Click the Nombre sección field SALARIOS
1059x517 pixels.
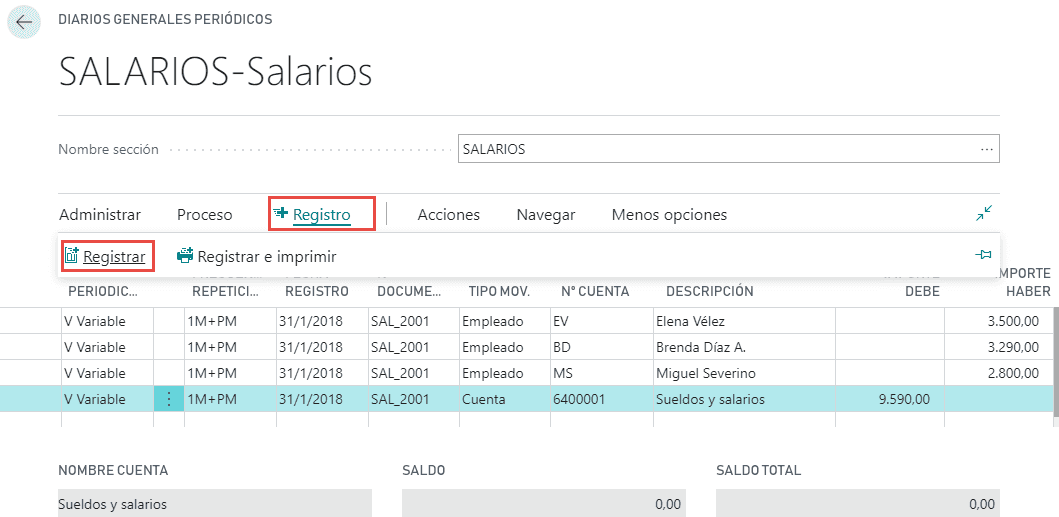729,149
